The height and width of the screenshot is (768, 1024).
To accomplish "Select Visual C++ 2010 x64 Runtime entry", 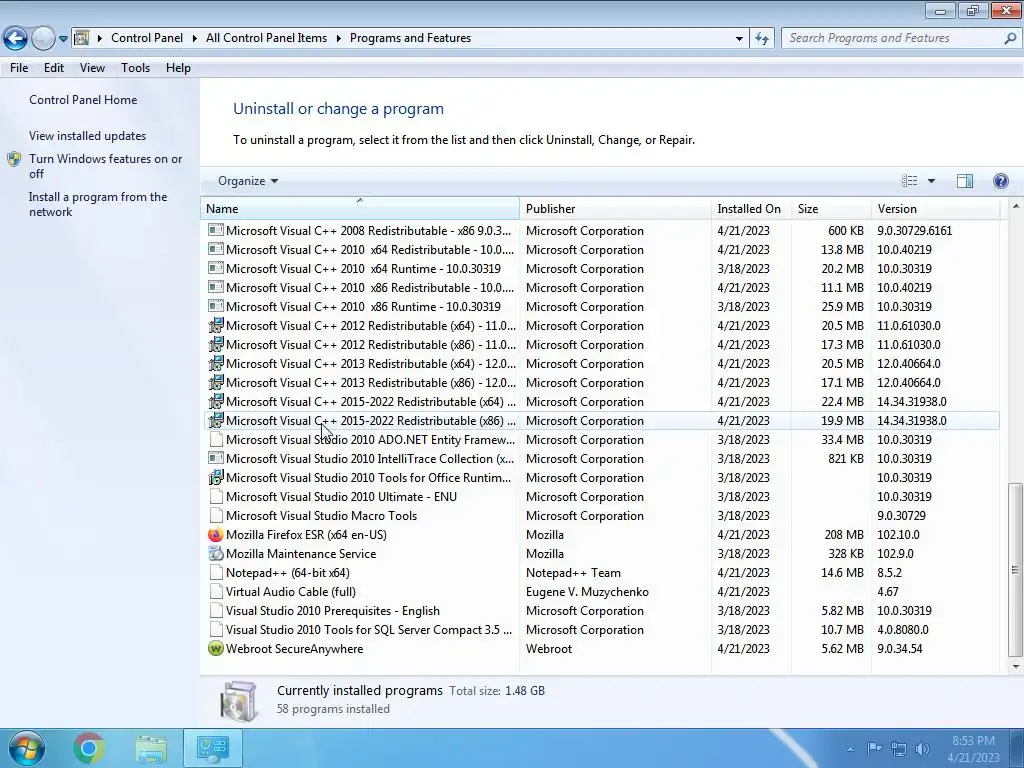I will pos(601,268).
